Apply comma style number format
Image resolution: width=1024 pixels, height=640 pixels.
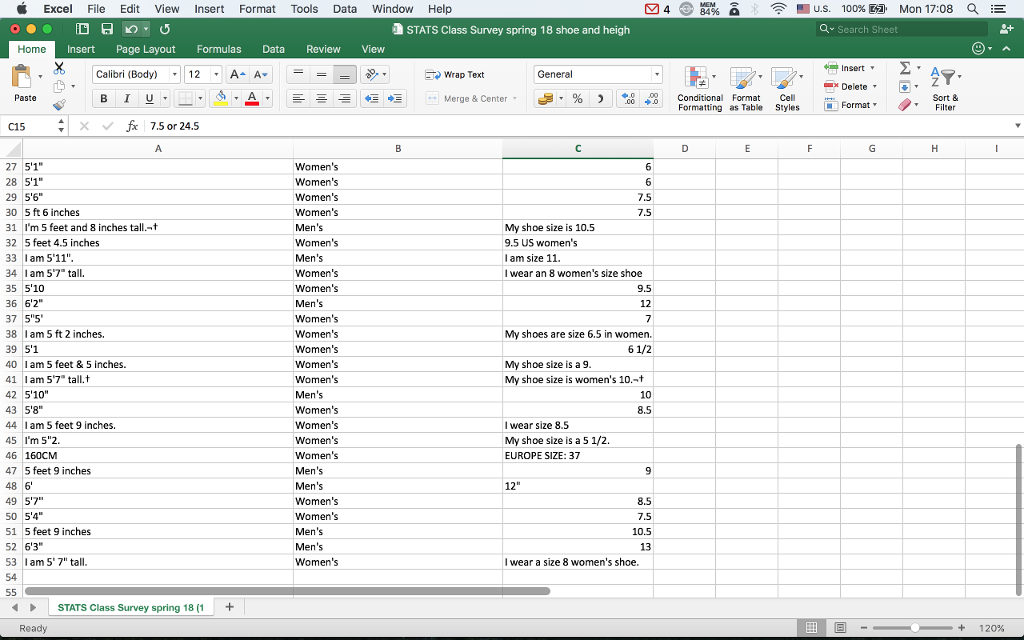[600, 99]
